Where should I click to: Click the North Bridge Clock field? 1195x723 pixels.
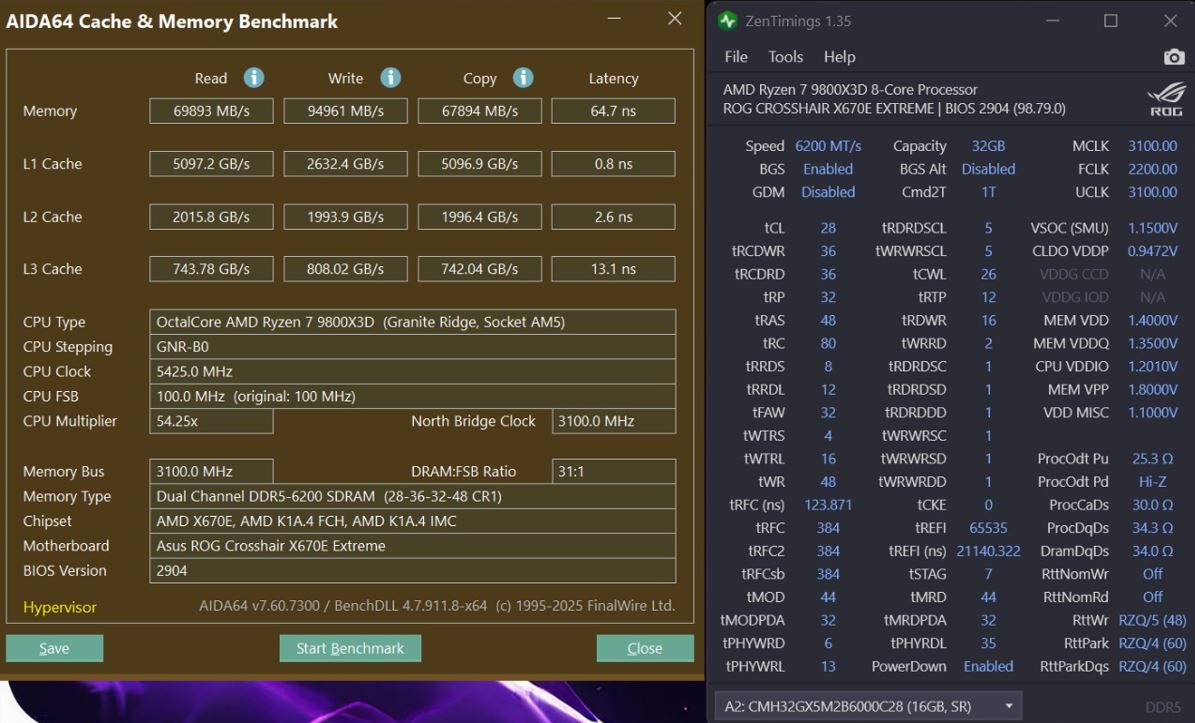pyautogui.click(x=614, y=421)
